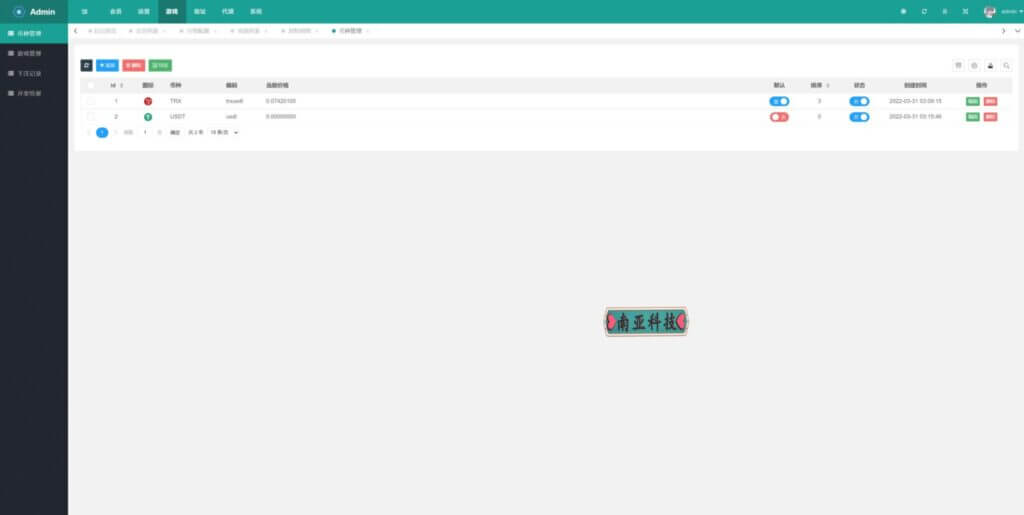Viewport: 1024px width, 515px height.
Task: Click the dark refresh icon above the table
Action: (x=86, y=65)
